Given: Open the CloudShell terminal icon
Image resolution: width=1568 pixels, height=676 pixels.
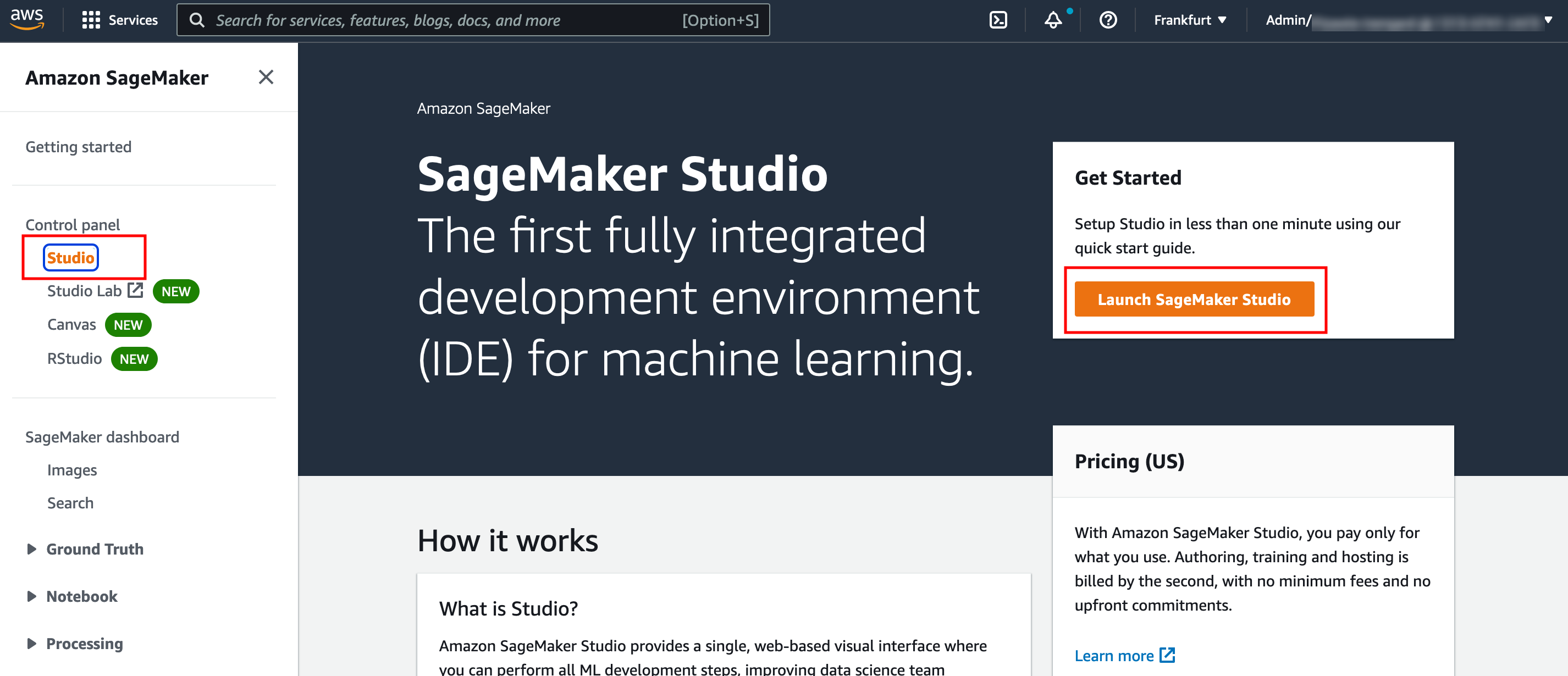Looking at the screenshot, I should coord(998,20).
